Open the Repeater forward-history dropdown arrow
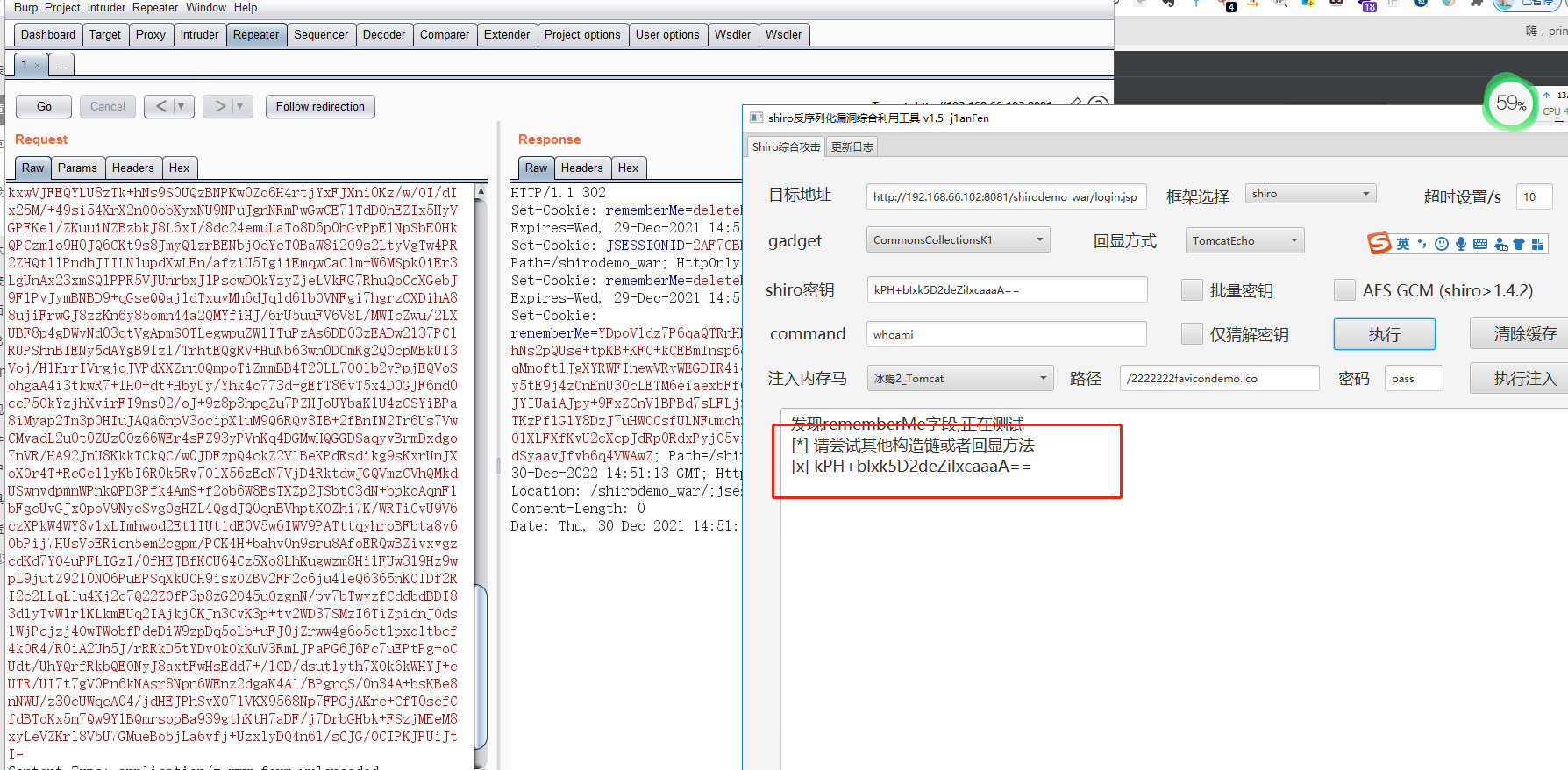The height and width of the screenshot is (770, 1568). (x=240, y=106)
